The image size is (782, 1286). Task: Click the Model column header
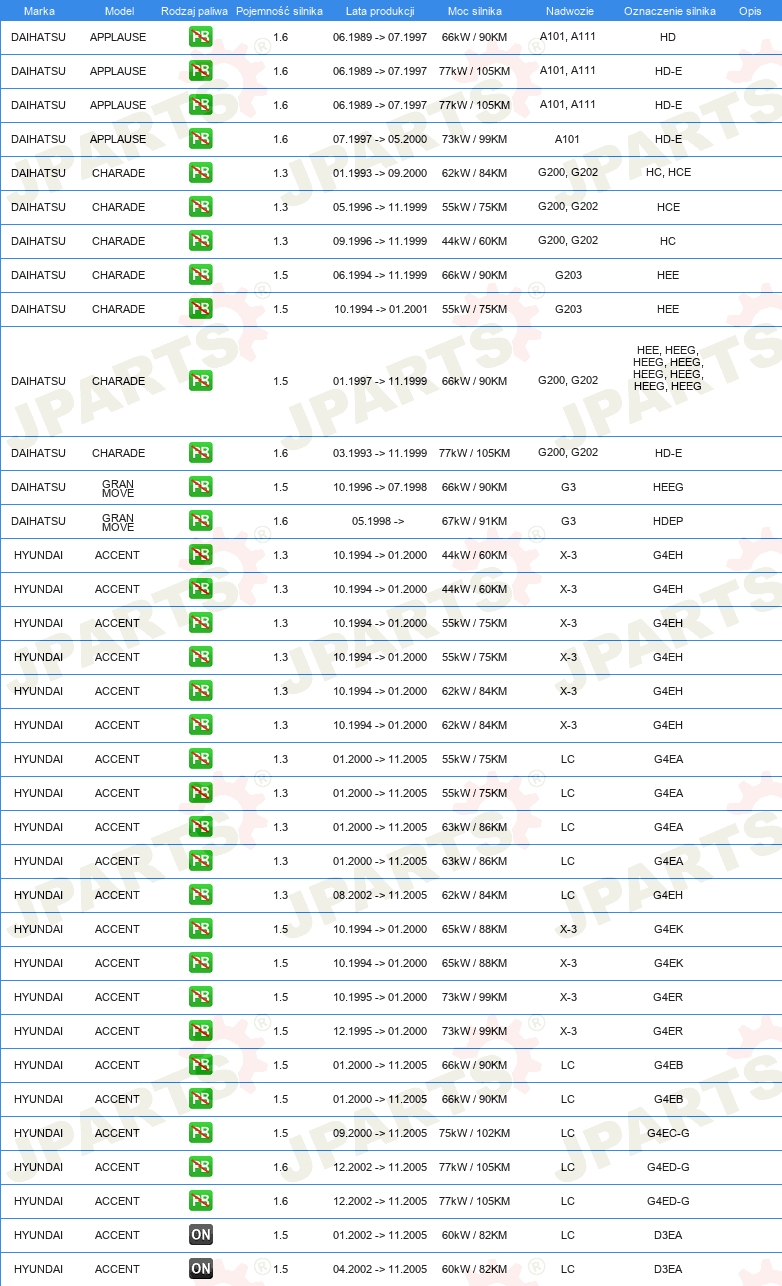pos(120,10)
